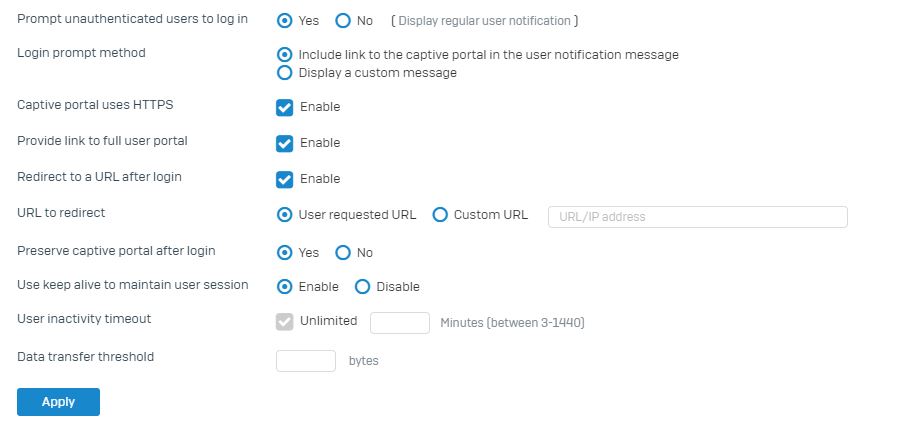The image size is (922, 431).
Task: Toggle Redirect to a URL after login
Action: click(x=285, y=179)
